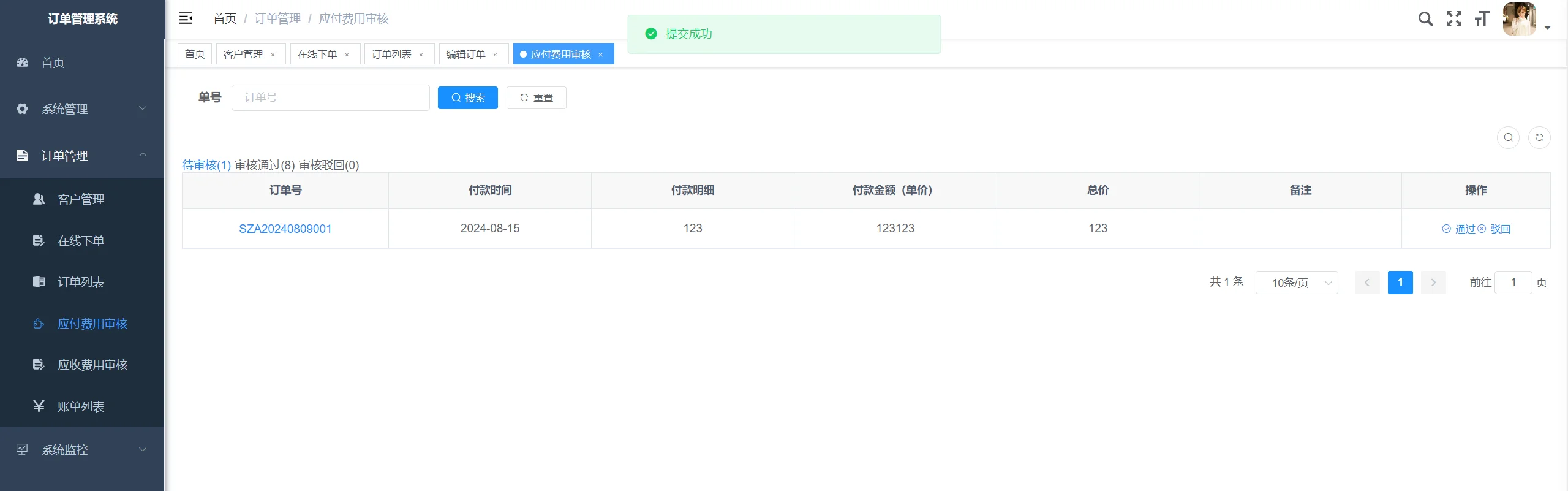This screenshot has height=491, width=1568.
Task: Close the 订单列表 tab
Action: [421, 55]
